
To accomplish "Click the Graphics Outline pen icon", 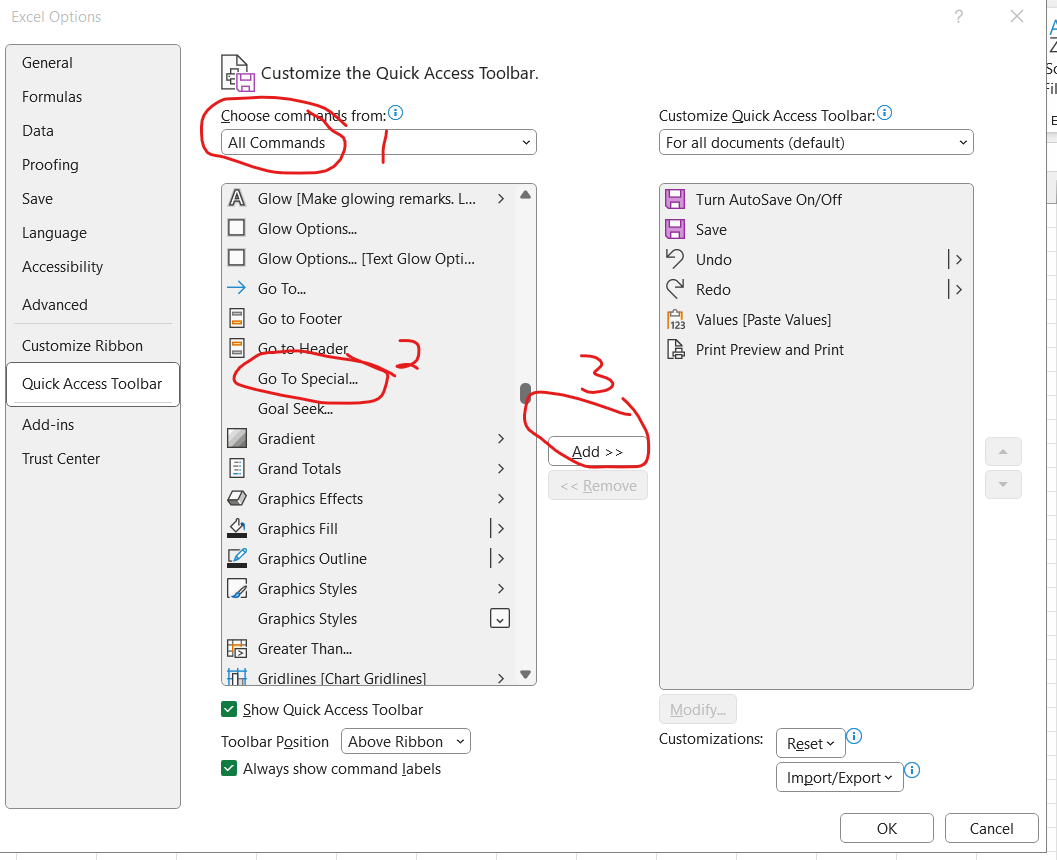I will (237, 558).
